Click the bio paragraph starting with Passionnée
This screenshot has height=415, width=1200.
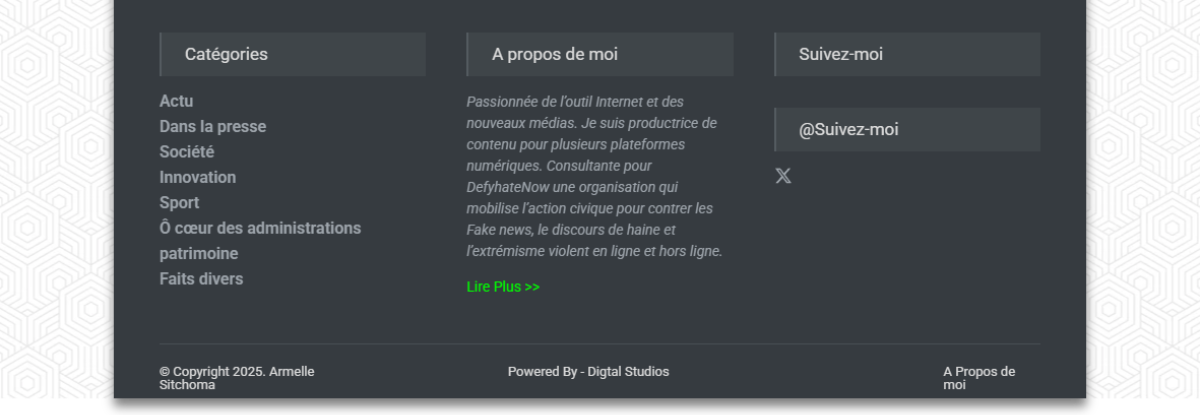pyautogui.click(x=595, y=177)
